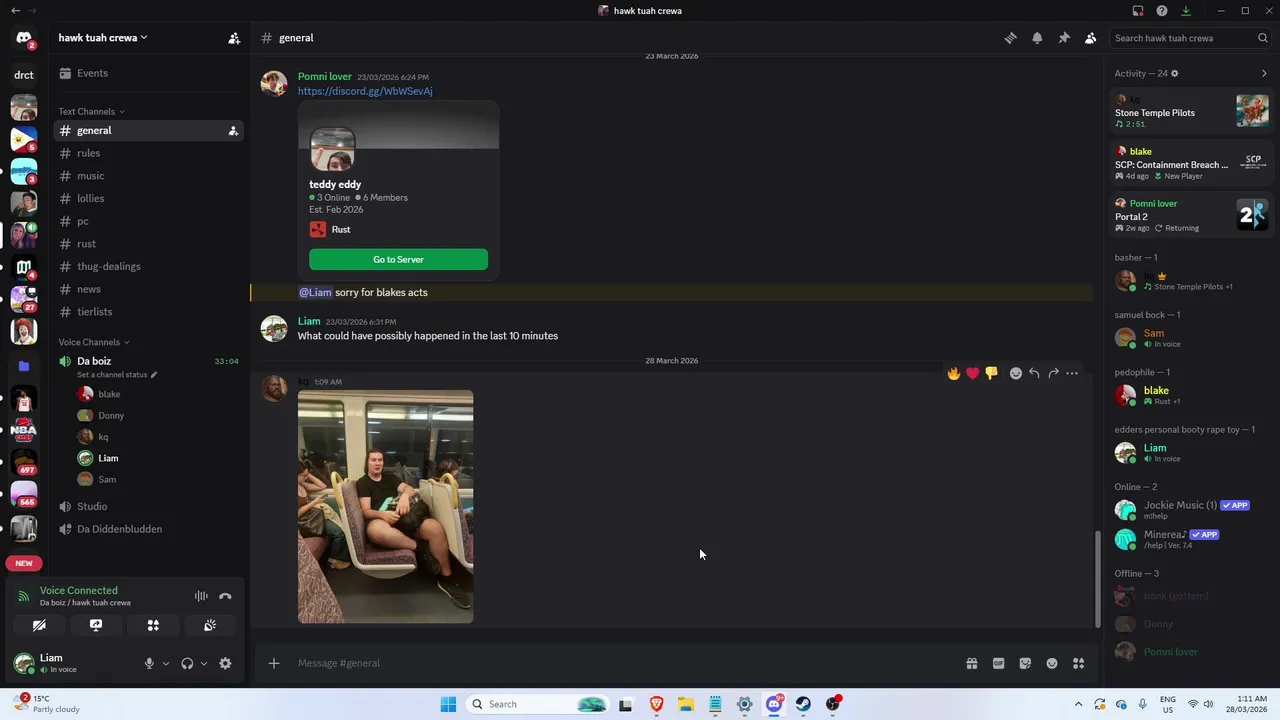The image size is (1280, 720).
Task: Toggle microphone mute
Action: tap(149, 663)
